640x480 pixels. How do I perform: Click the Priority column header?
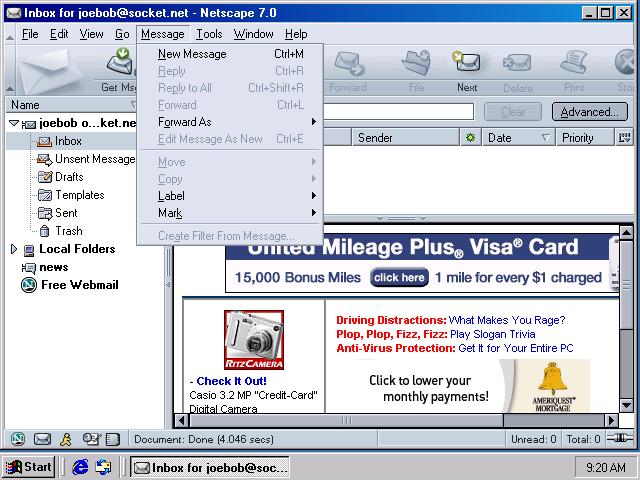point(584,138)
